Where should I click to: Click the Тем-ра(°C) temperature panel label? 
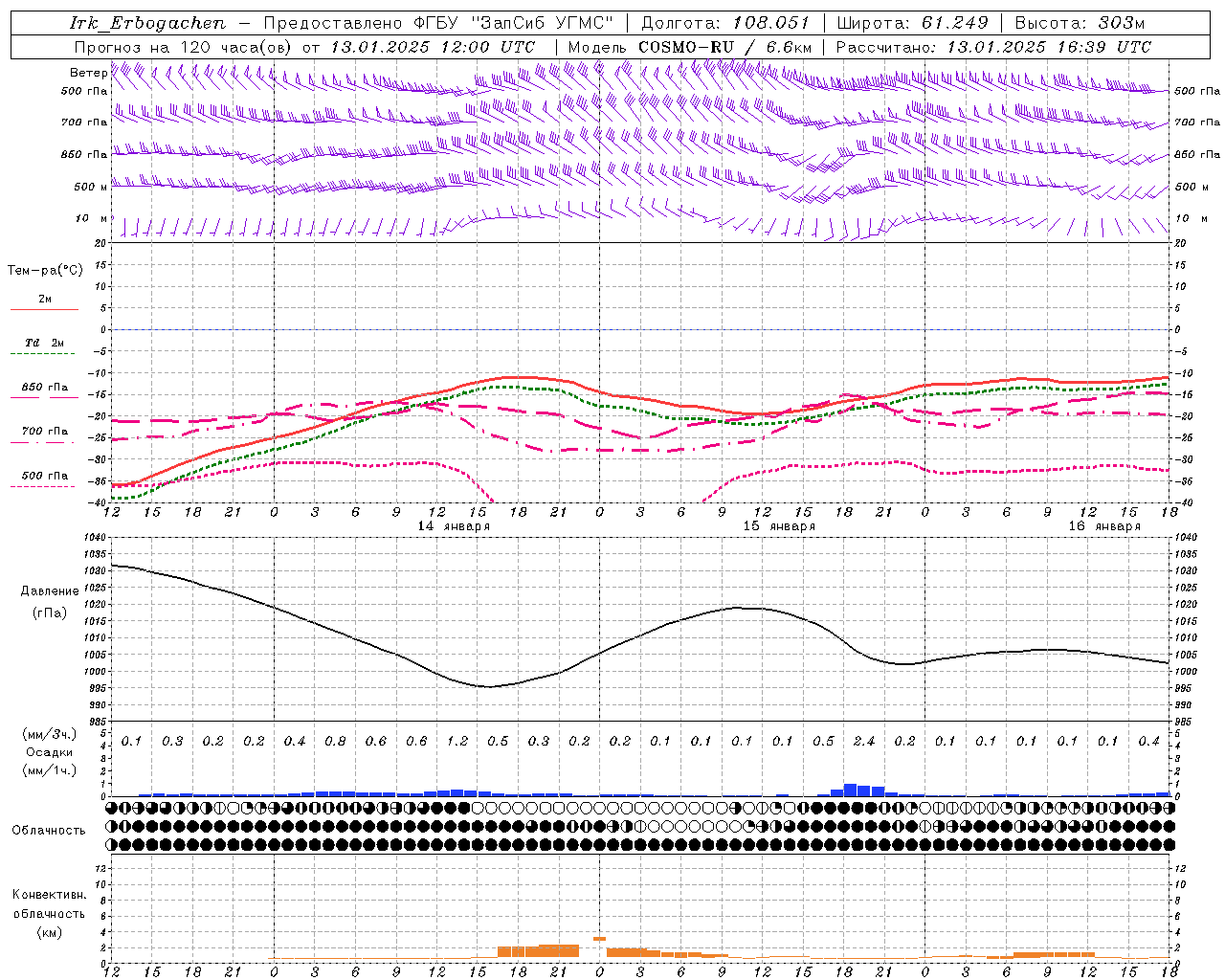45,270
